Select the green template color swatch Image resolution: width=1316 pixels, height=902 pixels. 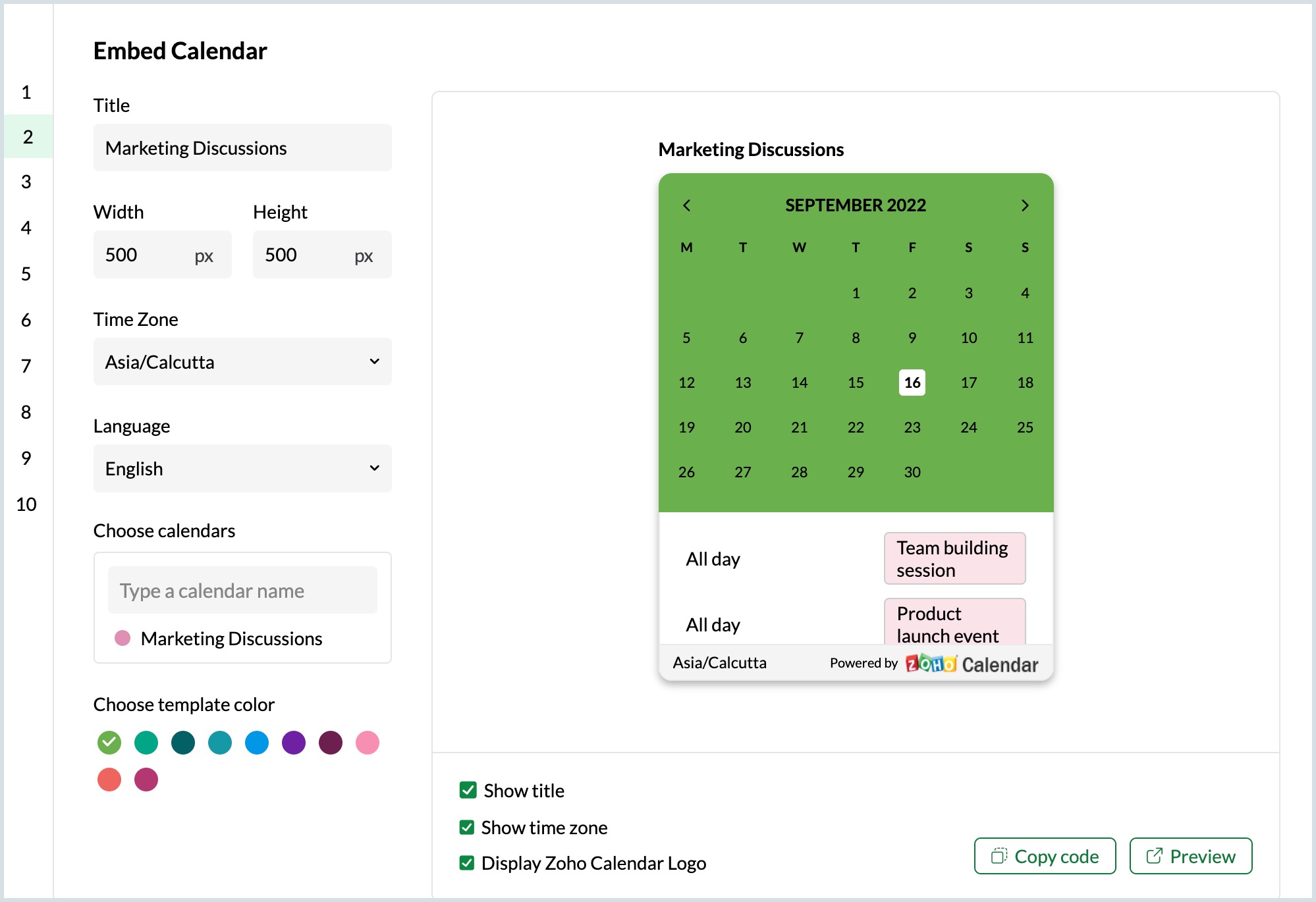[109, 742]
